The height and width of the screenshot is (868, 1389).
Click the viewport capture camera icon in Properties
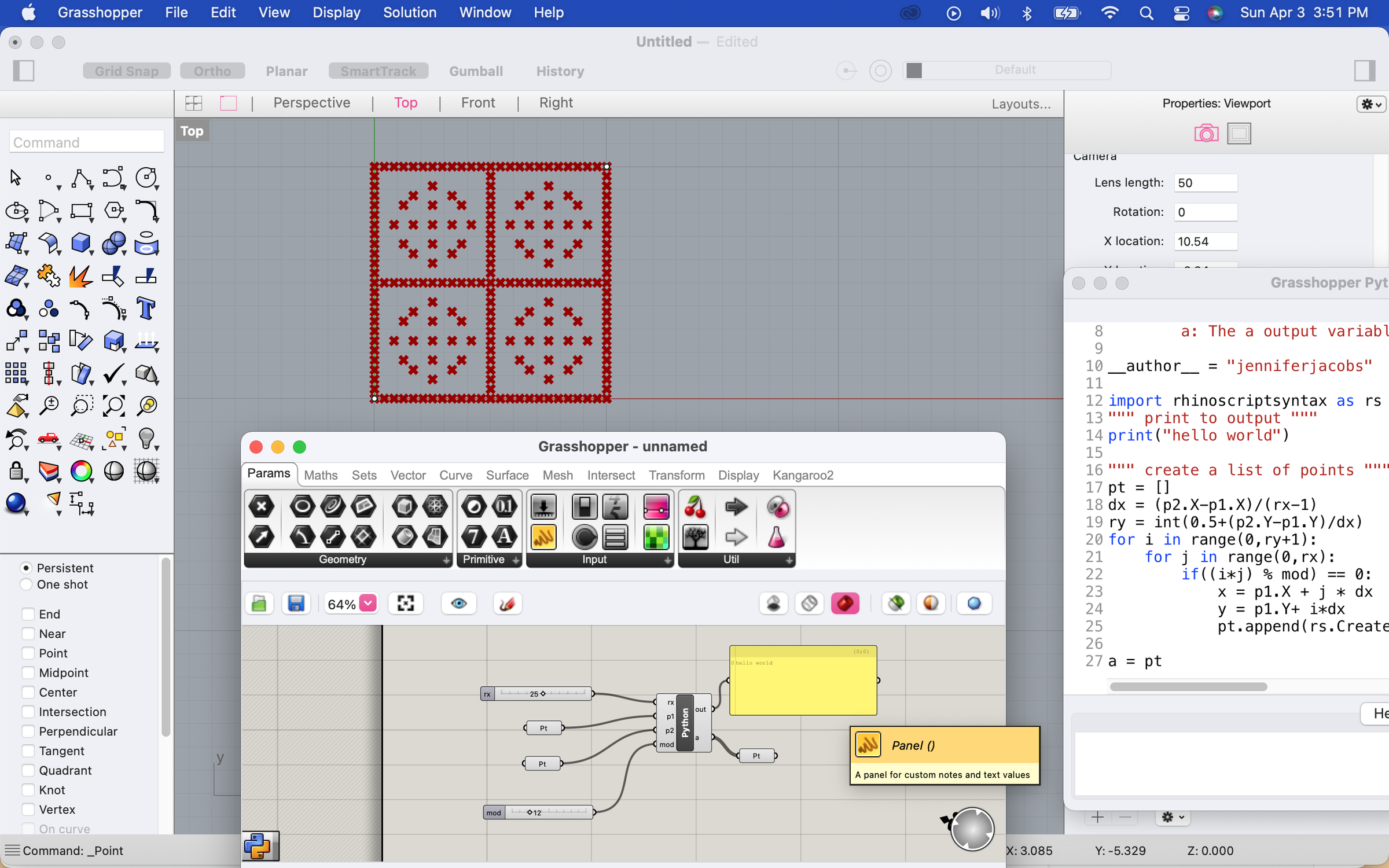[1206, 133]
